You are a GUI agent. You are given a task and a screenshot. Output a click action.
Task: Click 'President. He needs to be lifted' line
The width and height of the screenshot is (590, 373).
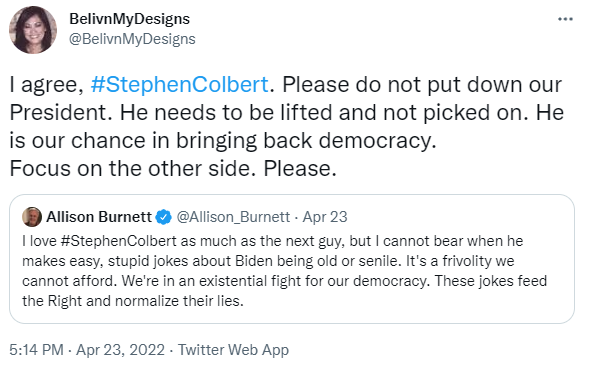pyautogui.click(x=286, y=112)
